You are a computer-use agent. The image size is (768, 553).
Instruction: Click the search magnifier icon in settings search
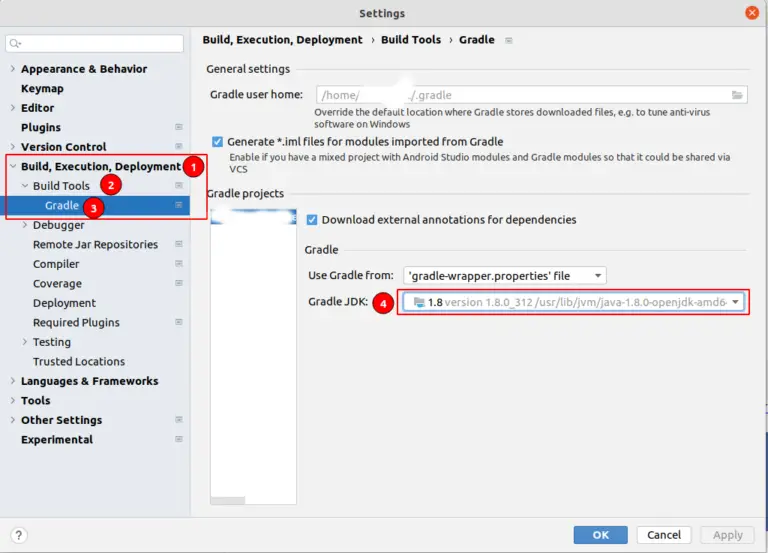tap(15, 44)
